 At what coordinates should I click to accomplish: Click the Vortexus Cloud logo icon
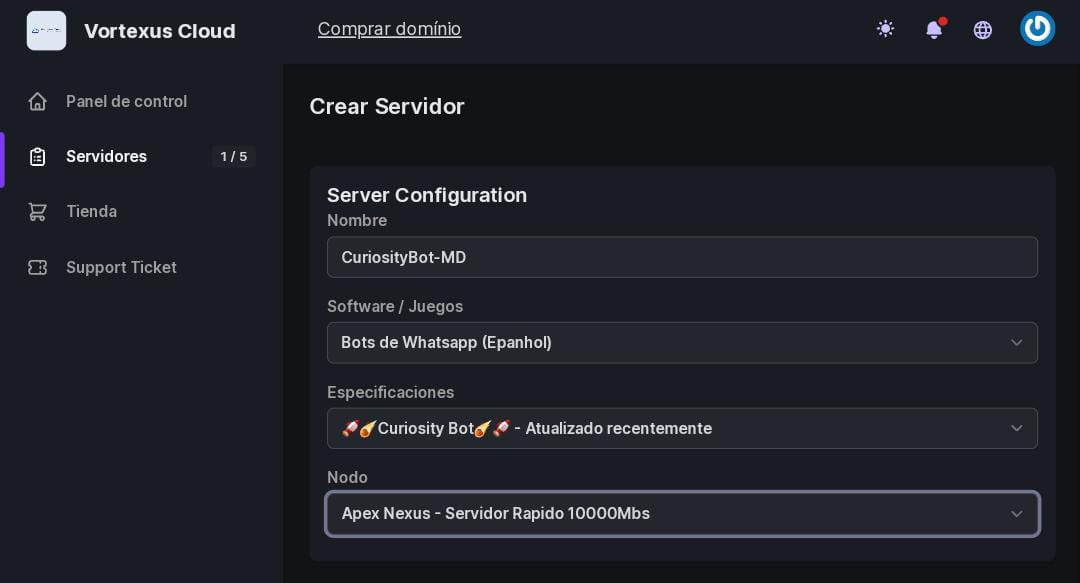pos(46,31)
